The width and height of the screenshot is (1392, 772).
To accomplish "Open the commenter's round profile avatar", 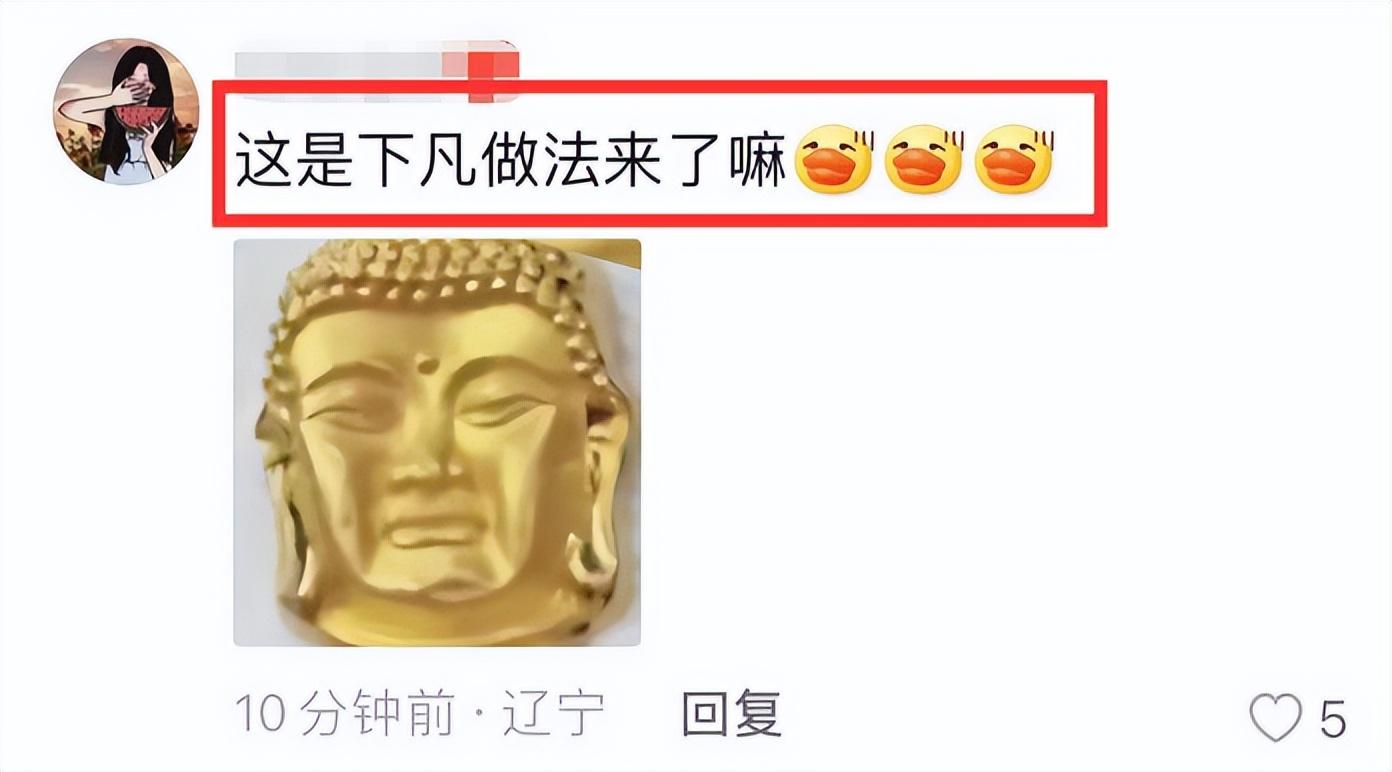I will (126, 112).
